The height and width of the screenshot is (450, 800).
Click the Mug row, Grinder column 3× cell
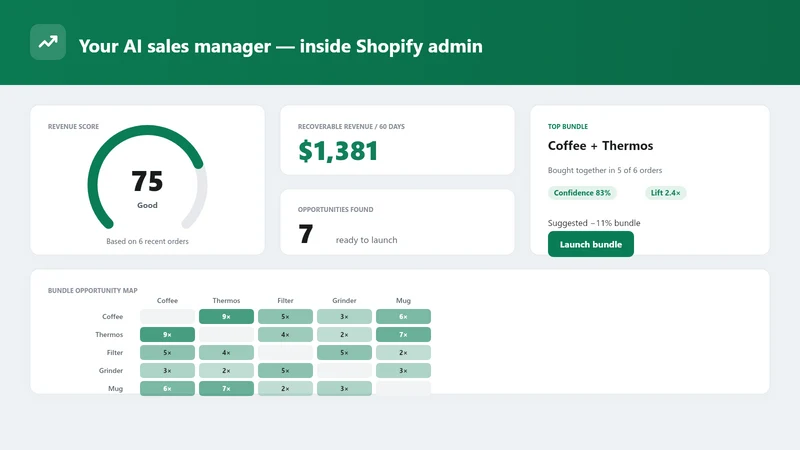pyautogui.click(x=344, y=388)
